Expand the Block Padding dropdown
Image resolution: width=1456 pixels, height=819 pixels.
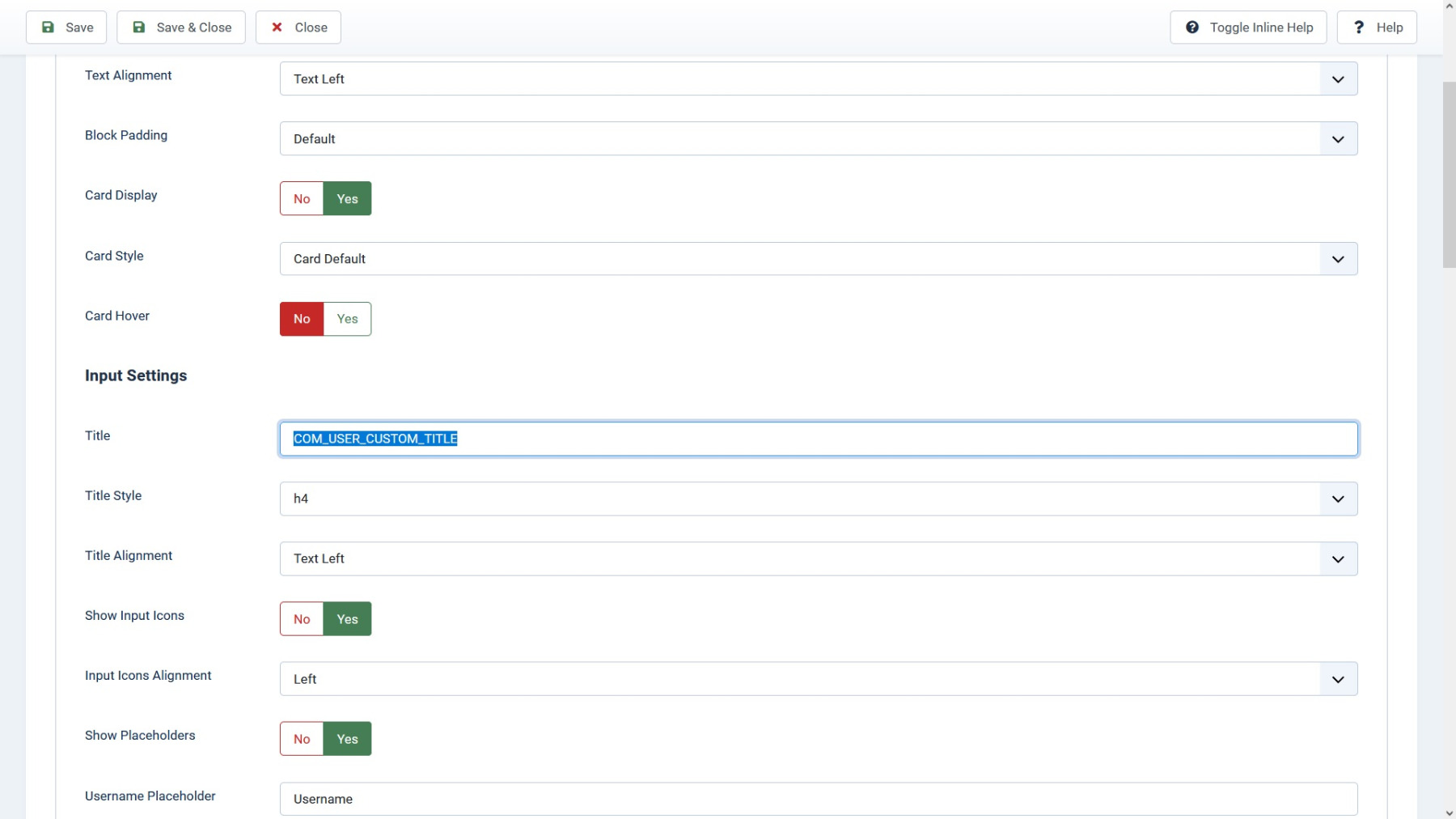point(818,139)
